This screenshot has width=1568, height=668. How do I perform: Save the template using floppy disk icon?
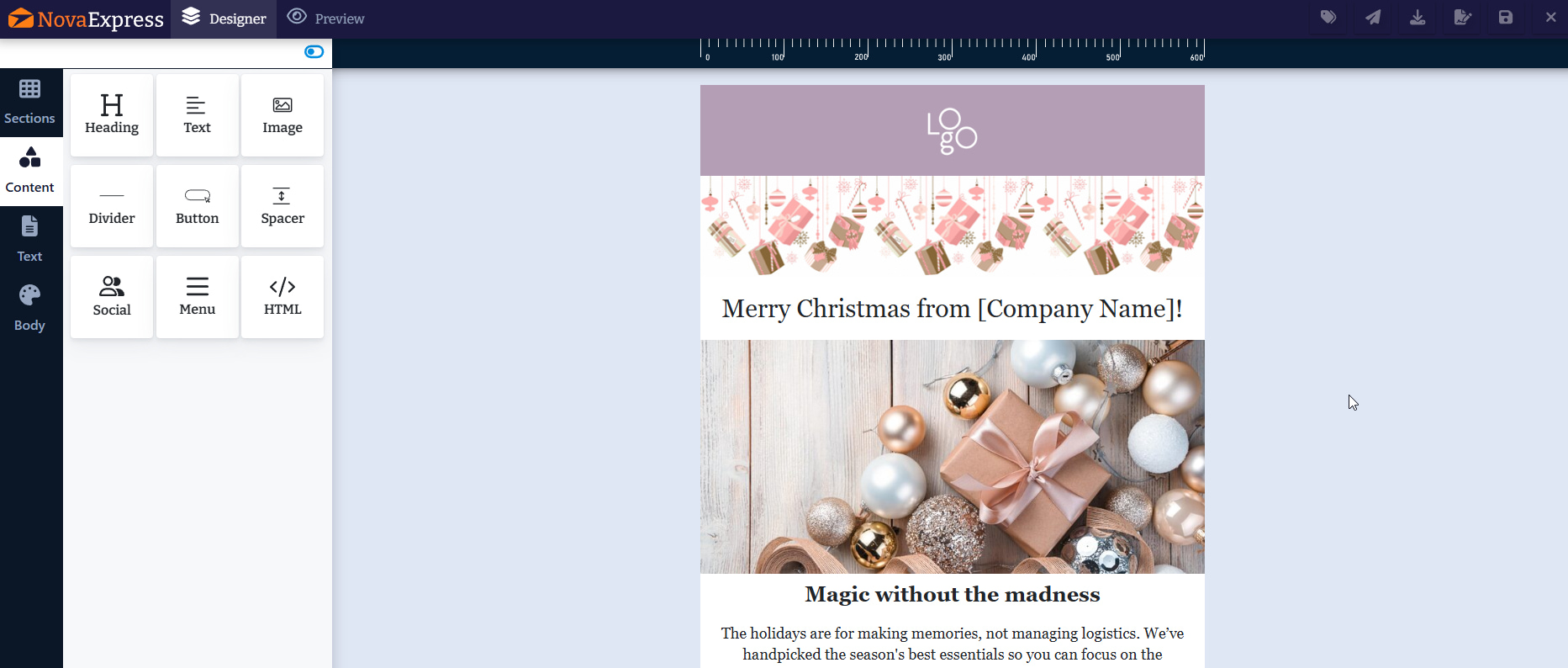click(x=1506, y=18)
